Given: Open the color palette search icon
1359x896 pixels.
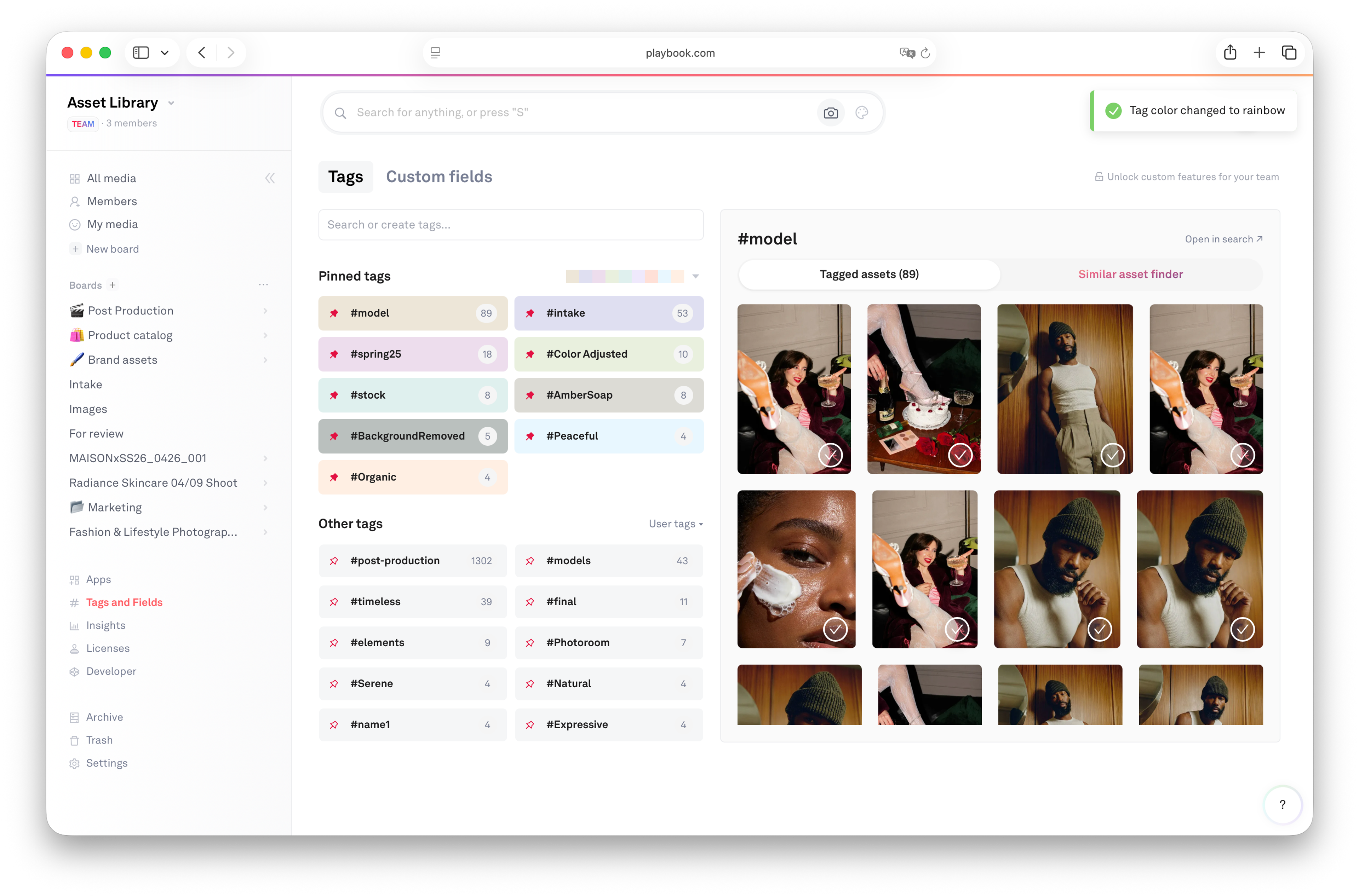Looking at the screenshot, I should [x=862, y=112].
